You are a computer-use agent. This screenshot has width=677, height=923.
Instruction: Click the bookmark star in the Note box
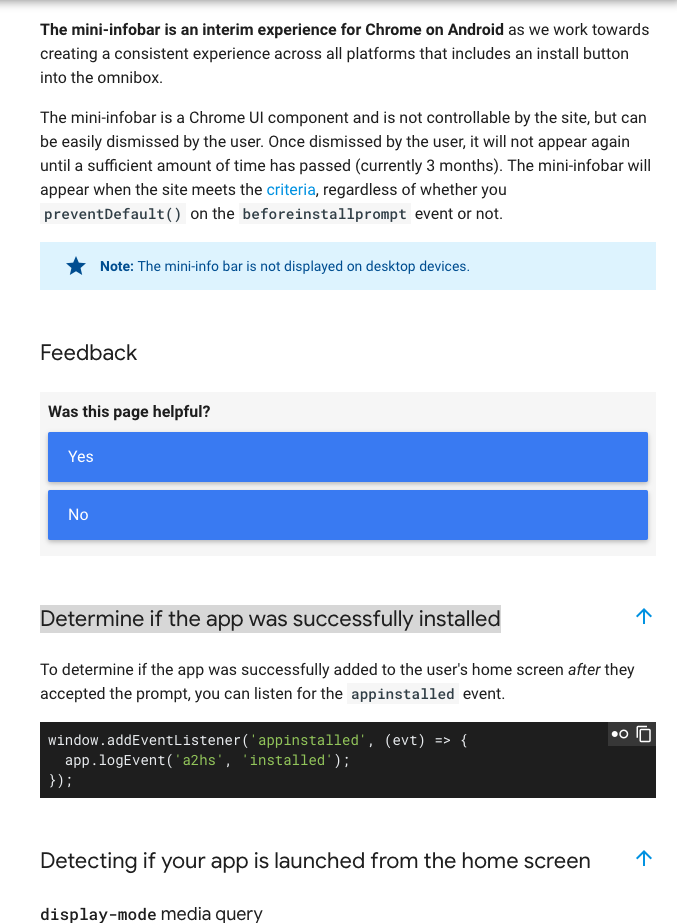click(x=75, y=266)
